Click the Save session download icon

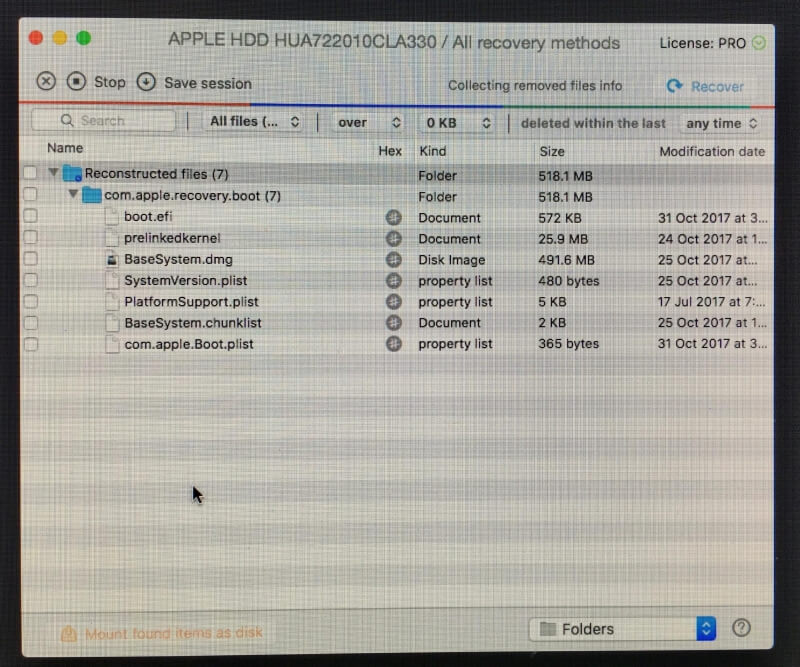click(146, 82)
